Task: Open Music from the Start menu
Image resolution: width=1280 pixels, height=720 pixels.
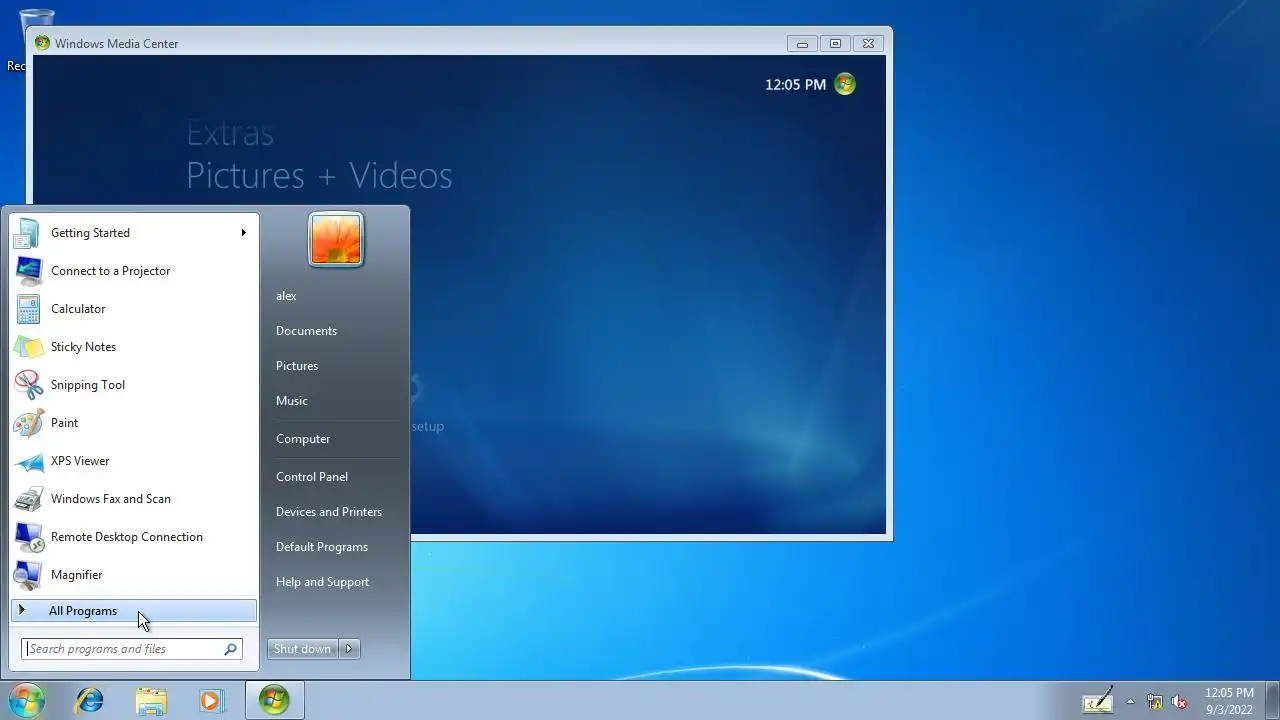Action: [292, 401]
